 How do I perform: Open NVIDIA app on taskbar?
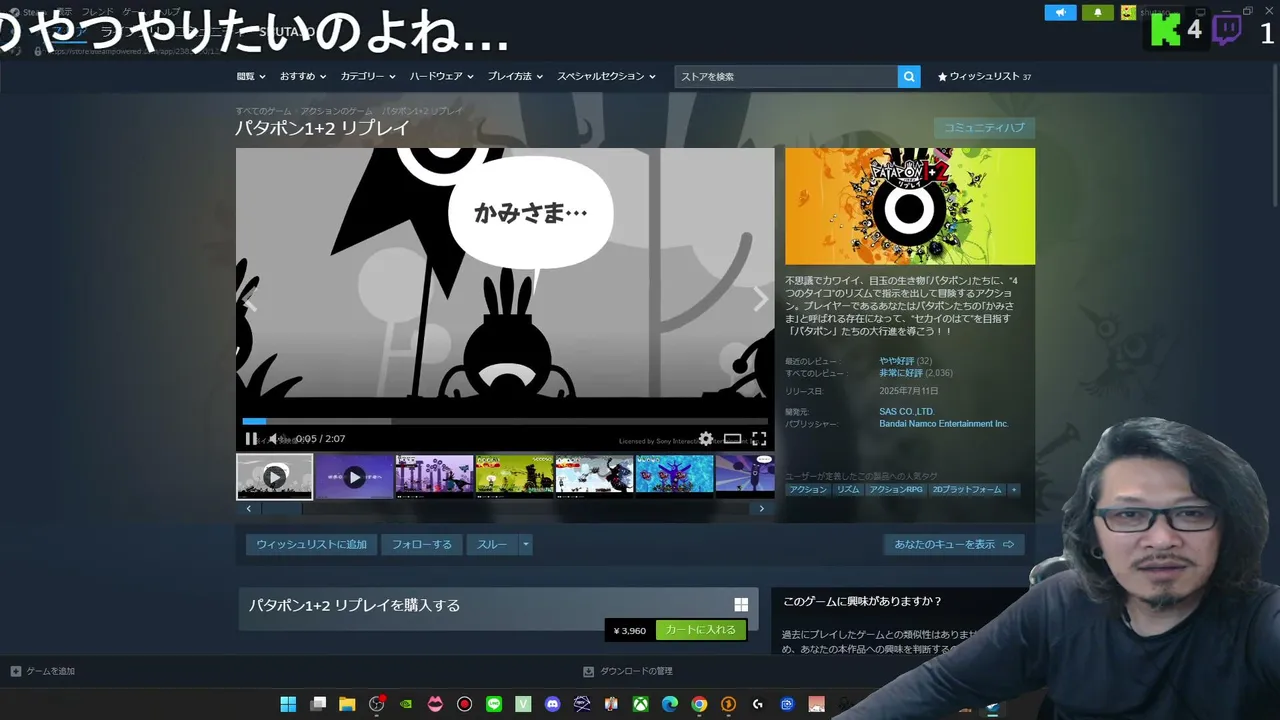tap(406, 704)
